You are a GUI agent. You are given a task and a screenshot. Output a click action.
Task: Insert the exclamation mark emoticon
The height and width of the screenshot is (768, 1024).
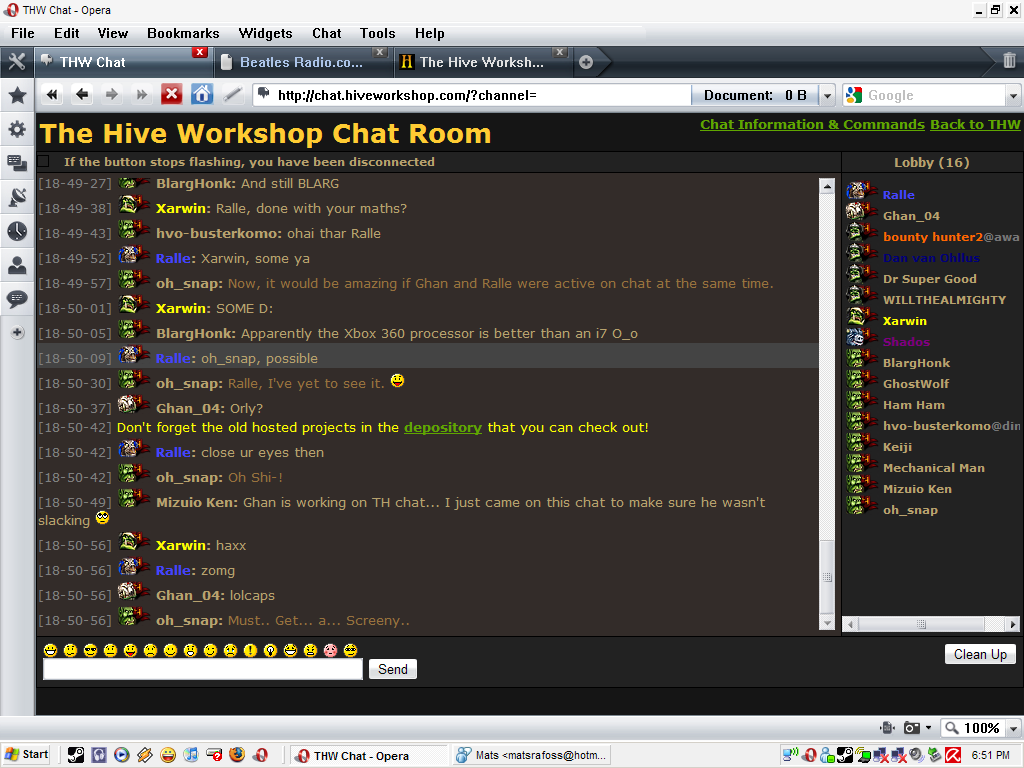(250, 650)
